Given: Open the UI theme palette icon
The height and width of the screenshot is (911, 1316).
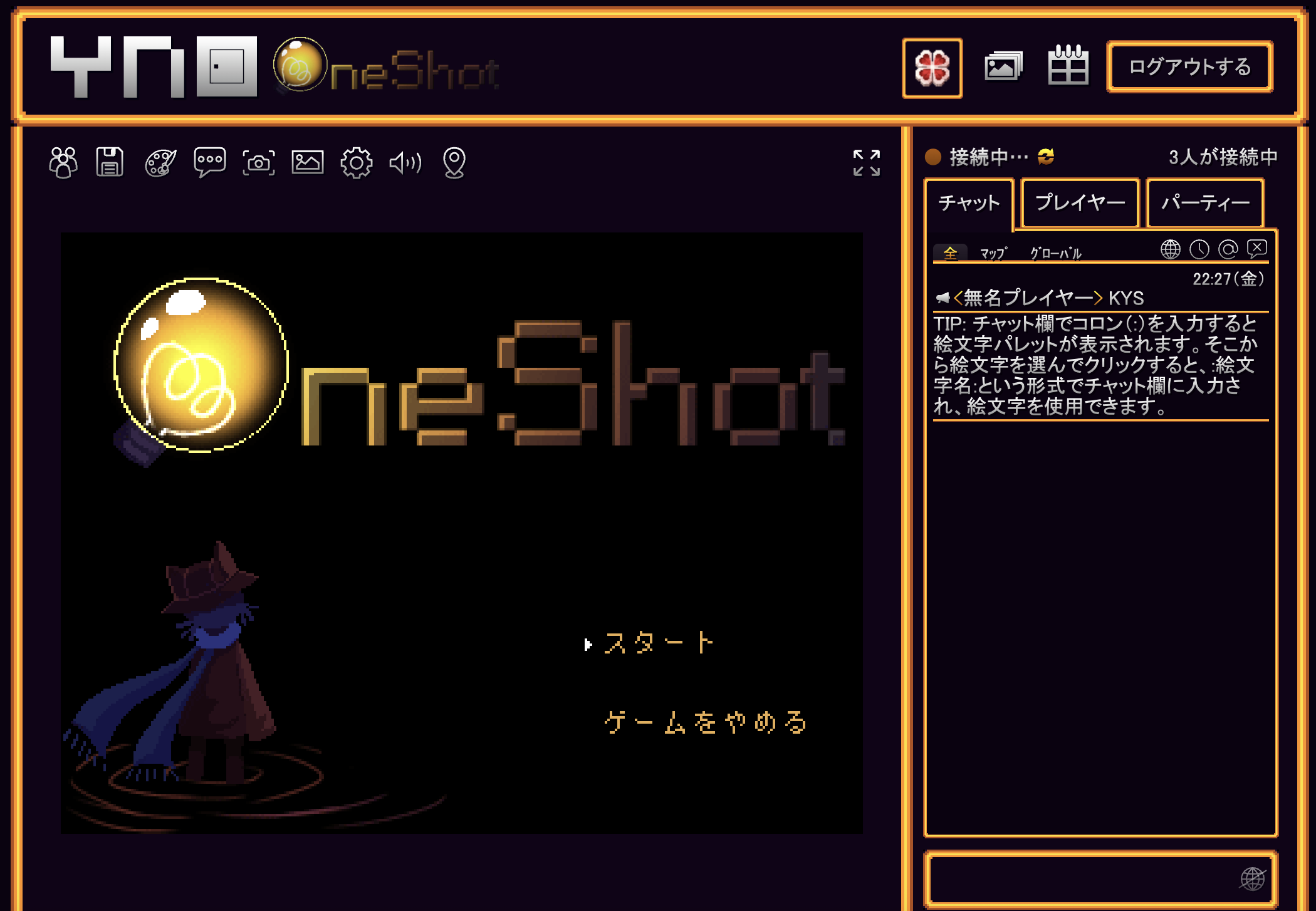Looking at the screenshot, I should pos(160,163).
